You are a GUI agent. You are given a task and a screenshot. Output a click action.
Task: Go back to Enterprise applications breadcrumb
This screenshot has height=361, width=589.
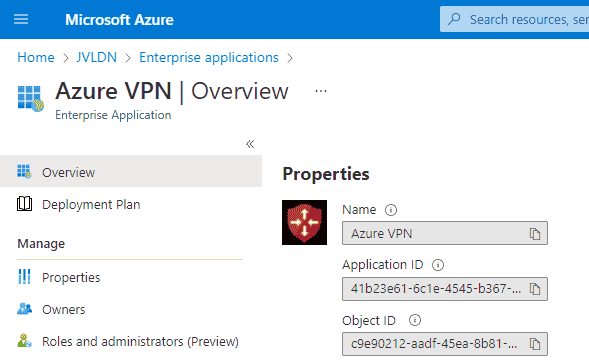[209, 57]
